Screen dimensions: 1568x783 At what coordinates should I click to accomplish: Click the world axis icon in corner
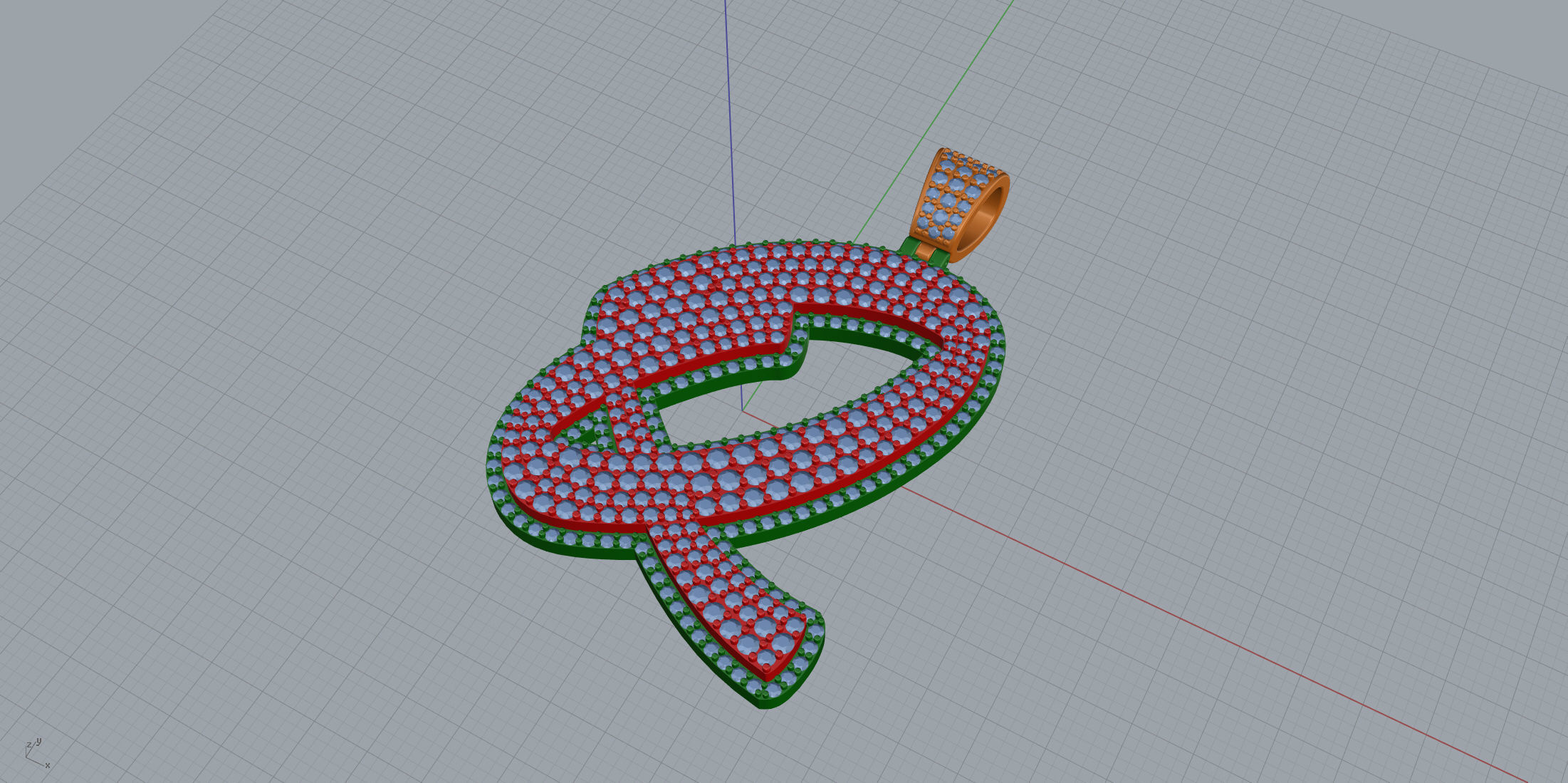tap(38, 753)
